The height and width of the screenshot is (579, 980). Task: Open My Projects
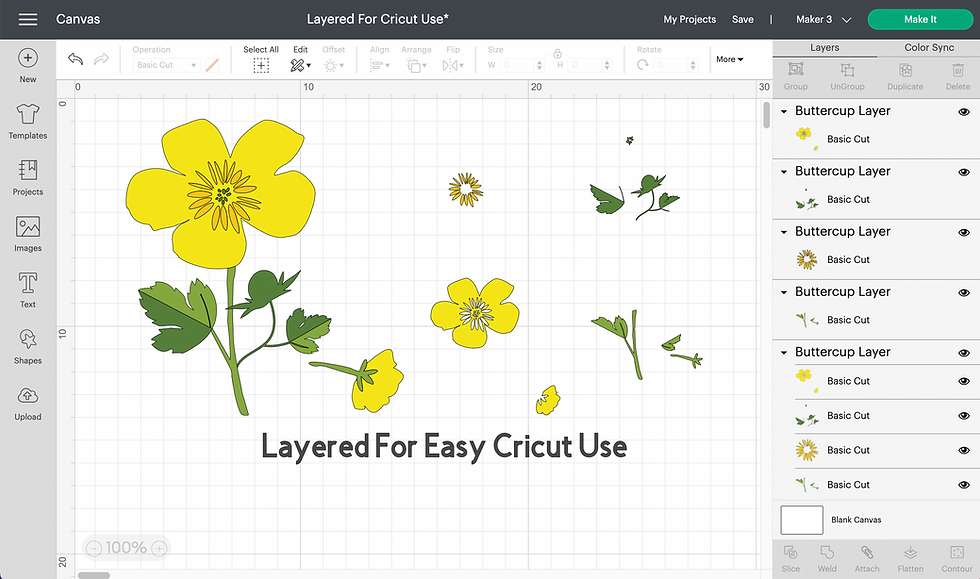(689, 19)
